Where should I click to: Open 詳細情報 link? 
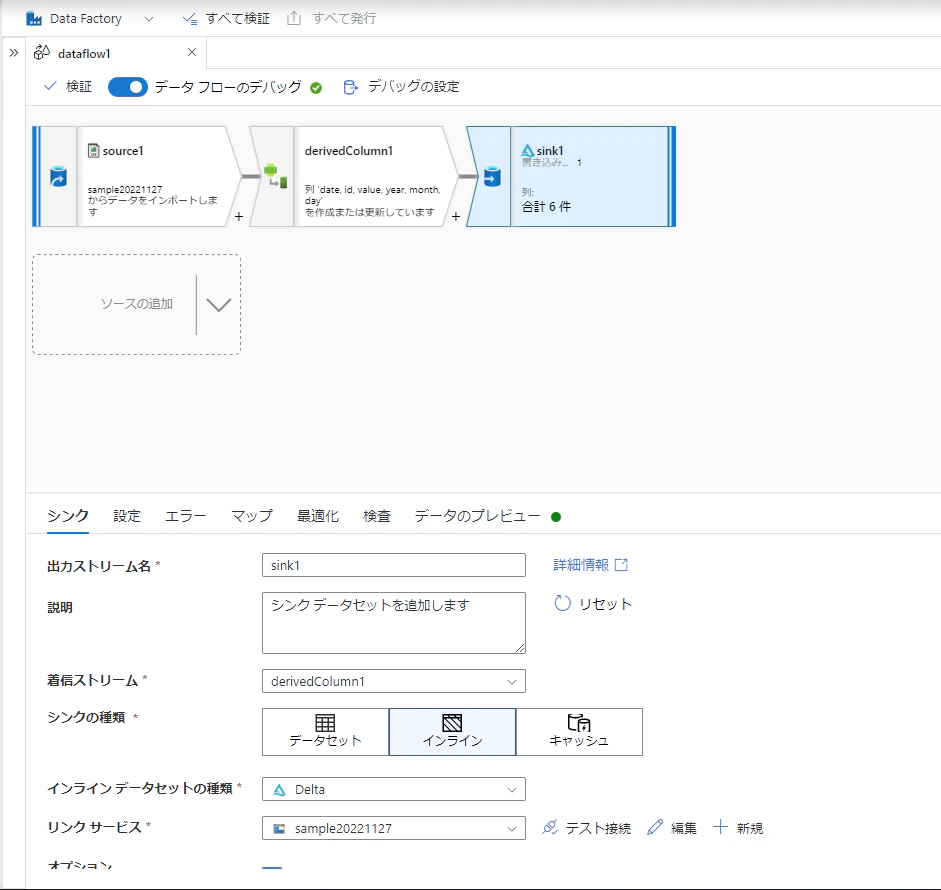coord(591,565)
